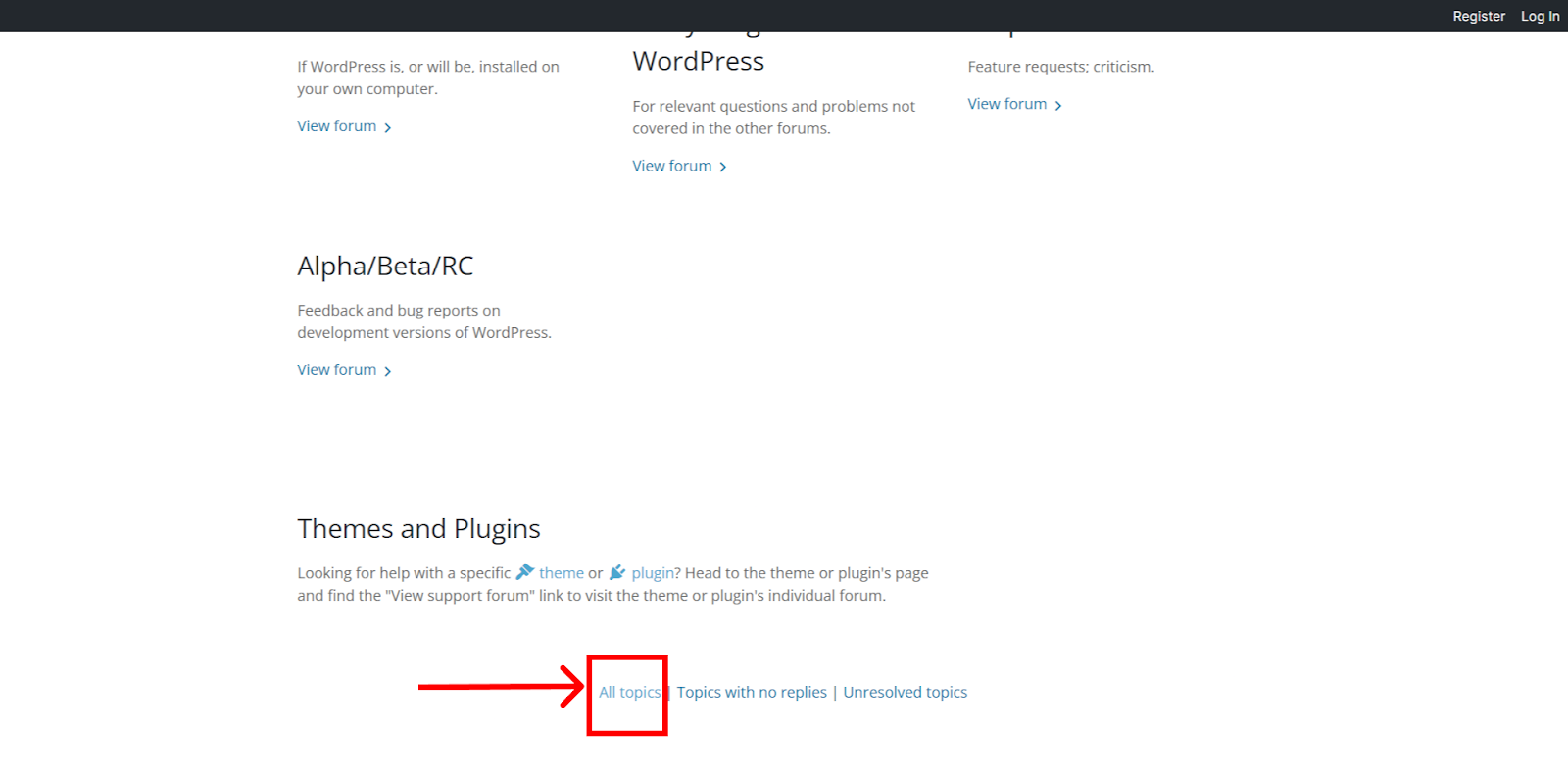Click the paintbrush theme icon
The width and height of the screenshot is (1568, 781).
(x=525, y=572)
